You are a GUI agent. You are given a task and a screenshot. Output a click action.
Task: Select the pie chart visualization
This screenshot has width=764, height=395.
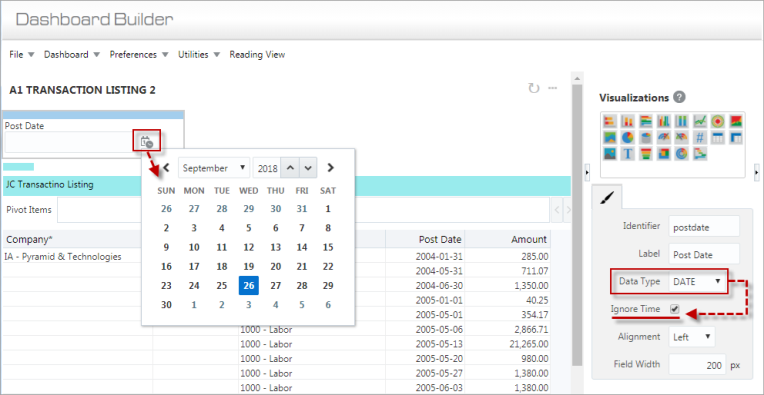[628, 138]
